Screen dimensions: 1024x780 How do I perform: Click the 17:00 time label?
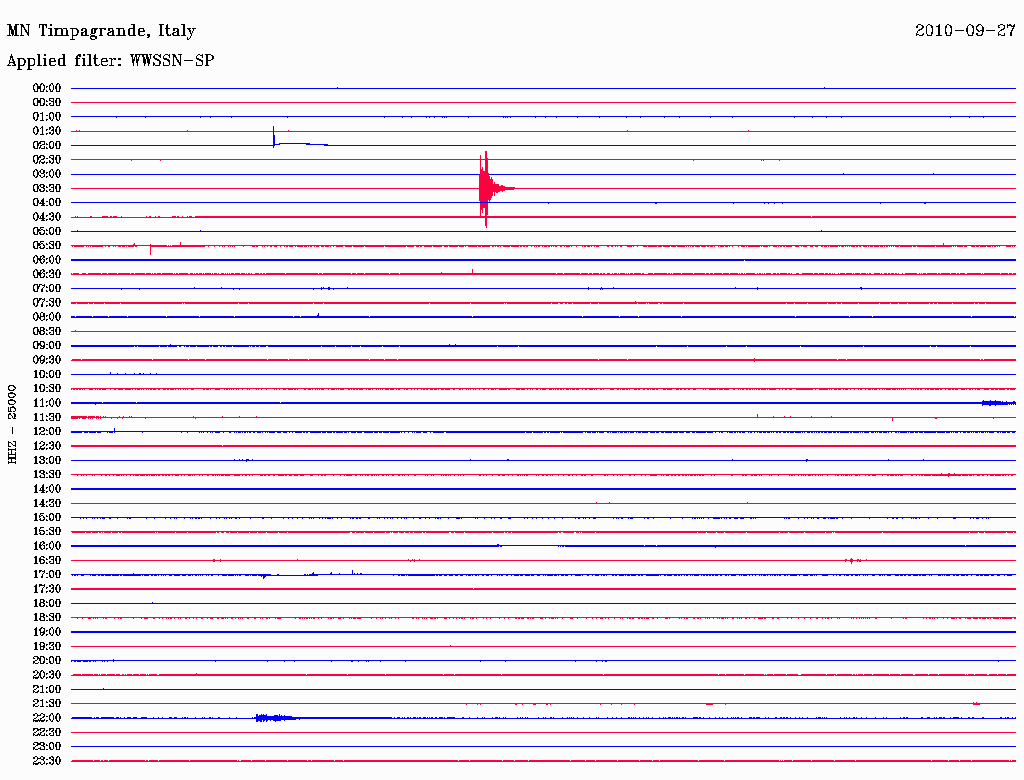pos(47,575)
